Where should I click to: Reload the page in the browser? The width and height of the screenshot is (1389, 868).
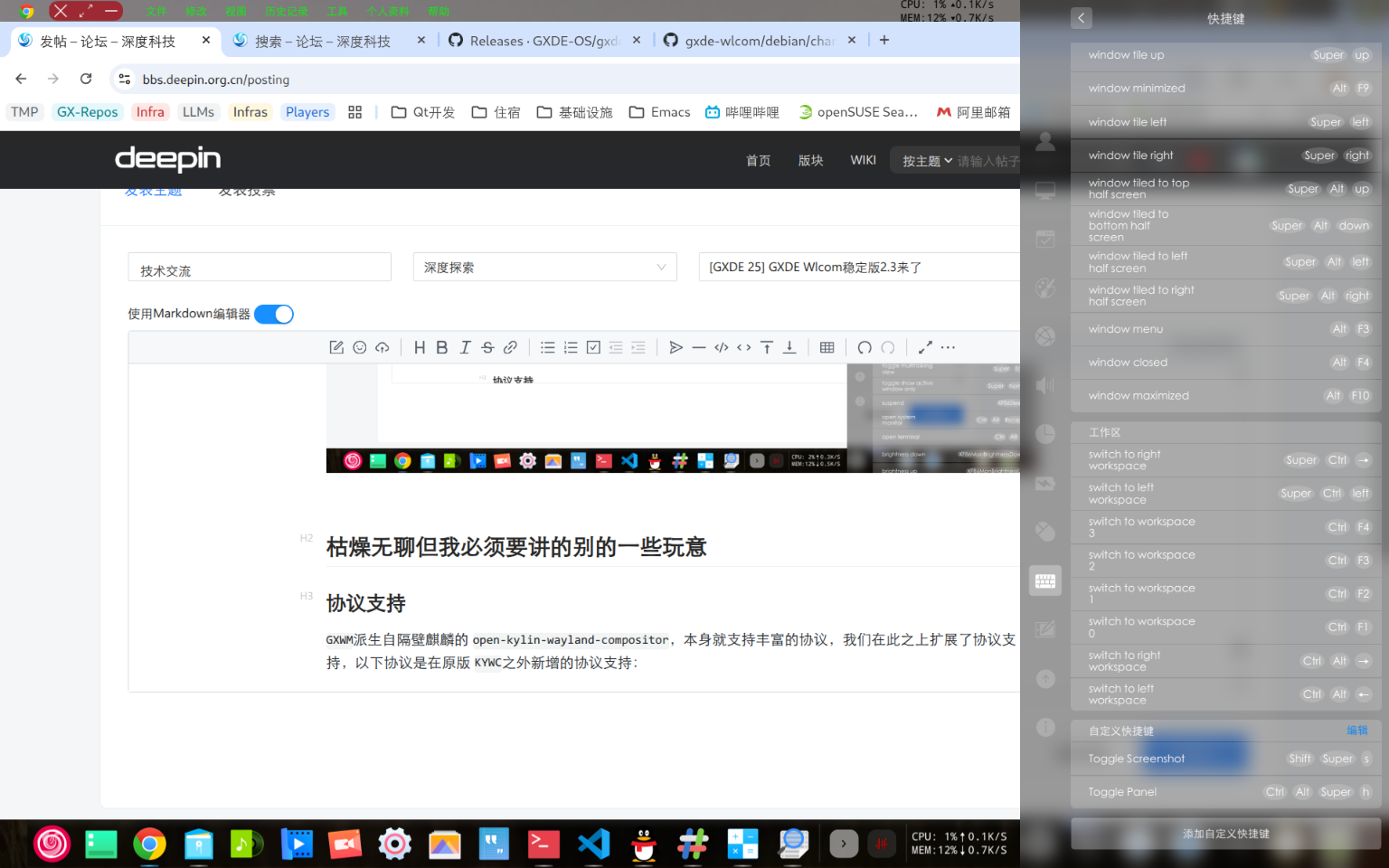click(x=86, y=80)
